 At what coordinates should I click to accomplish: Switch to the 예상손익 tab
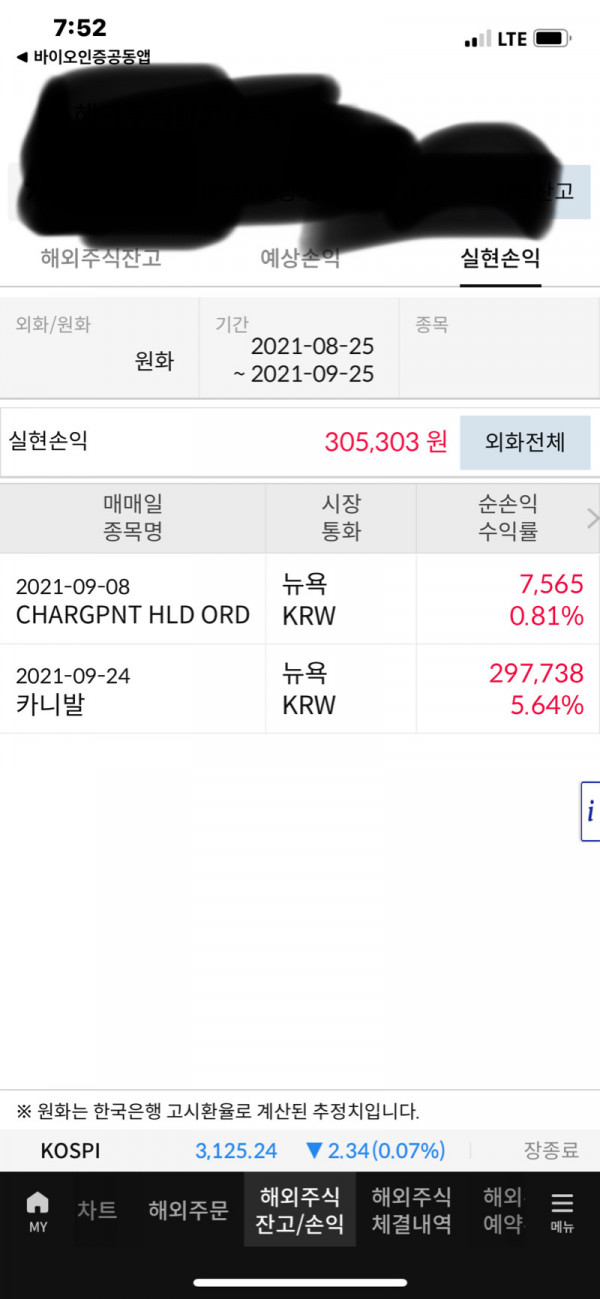pos(300,258)
